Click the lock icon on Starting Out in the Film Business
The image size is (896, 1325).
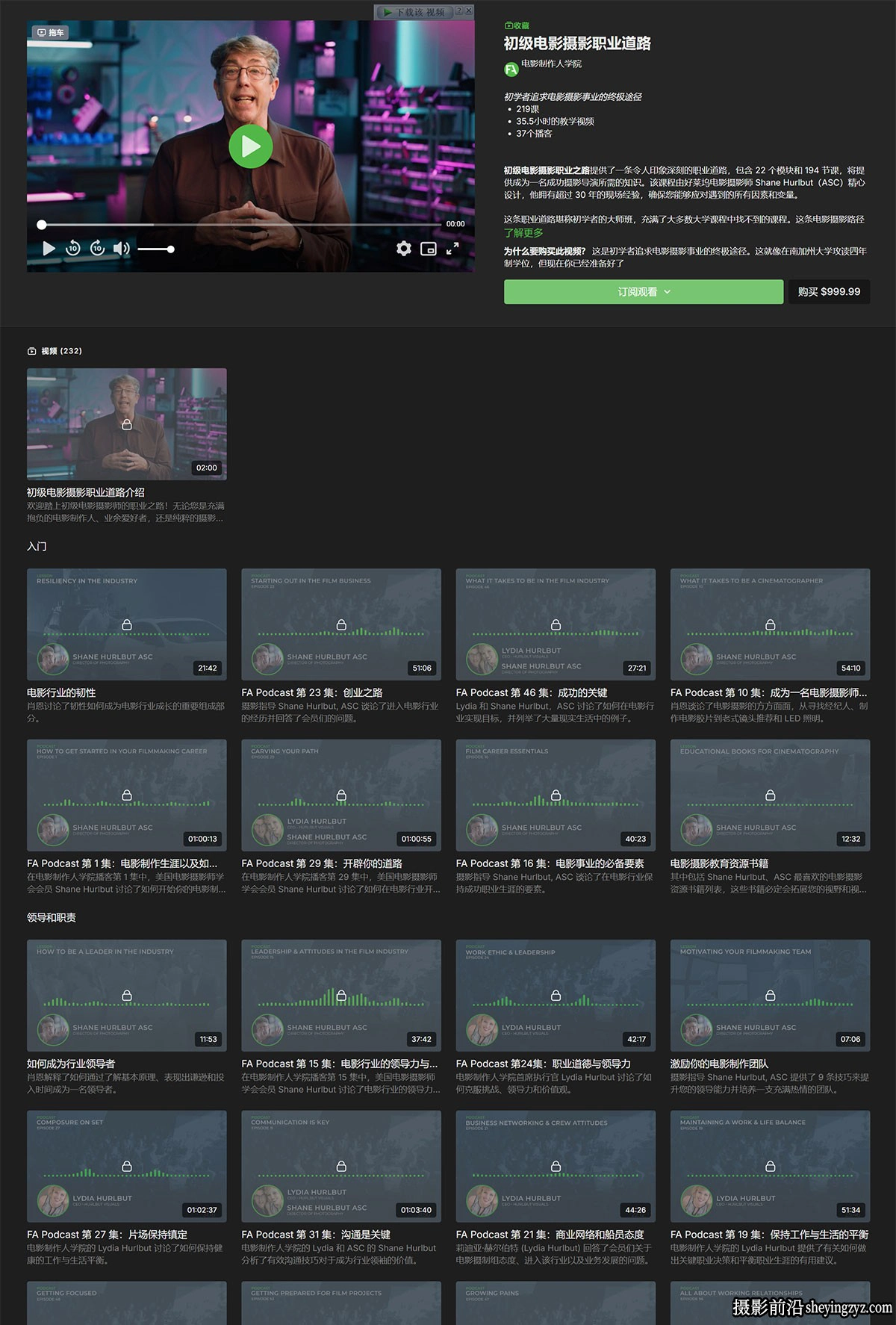coord(341,624)
